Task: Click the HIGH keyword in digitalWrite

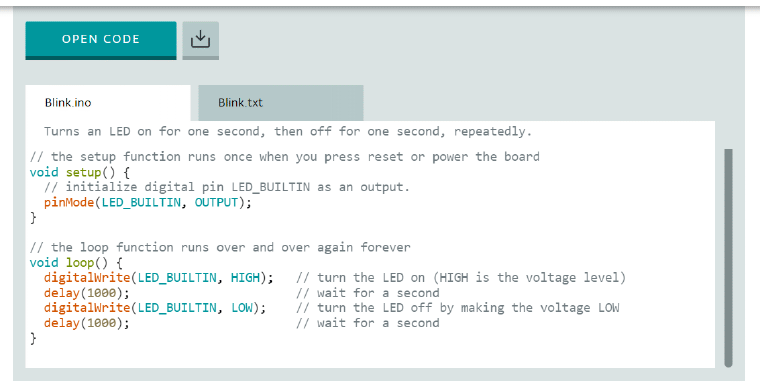Action: pos(245,278)
